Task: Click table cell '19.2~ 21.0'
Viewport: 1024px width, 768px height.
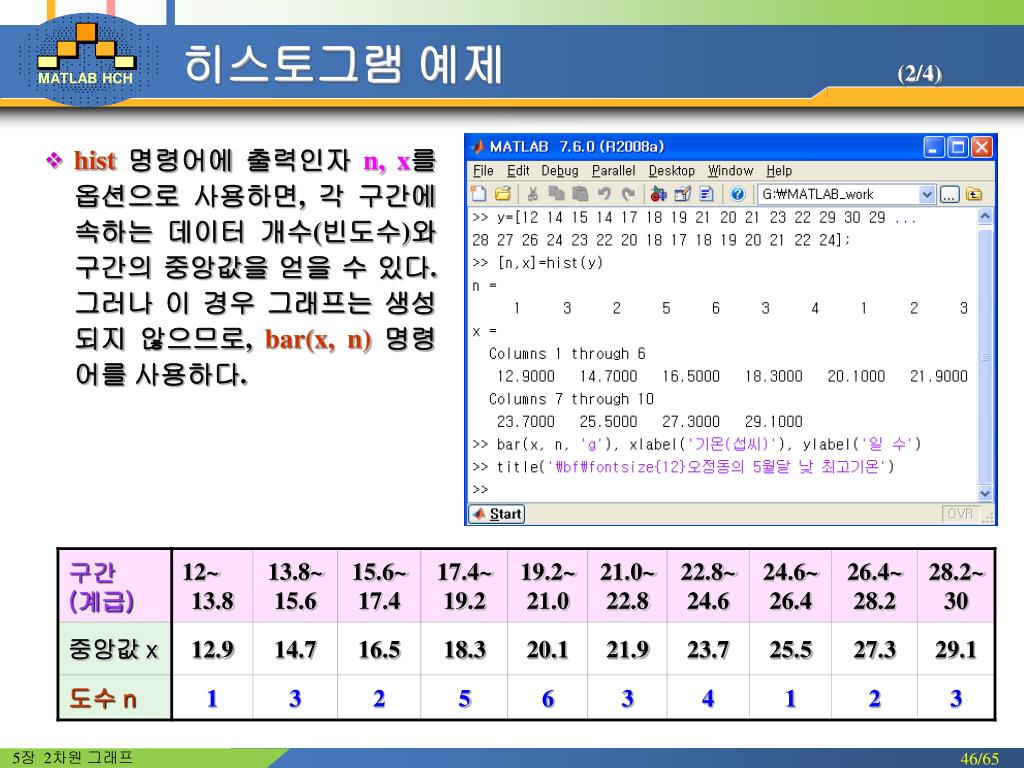Action: coord(547,586)
